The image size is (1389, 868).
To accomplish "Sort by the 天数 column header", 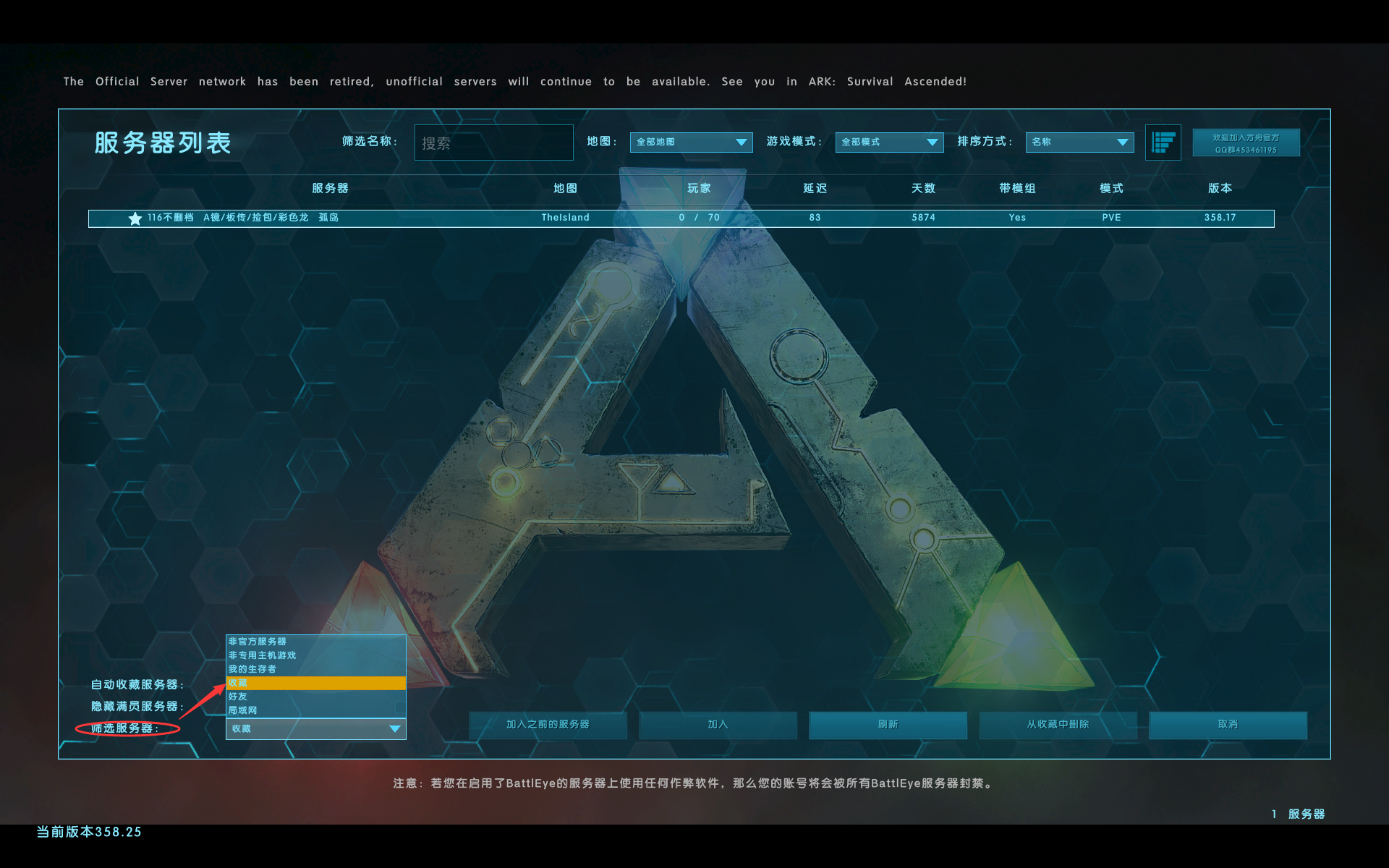I will pyautogui.click(x=923, y=188).
